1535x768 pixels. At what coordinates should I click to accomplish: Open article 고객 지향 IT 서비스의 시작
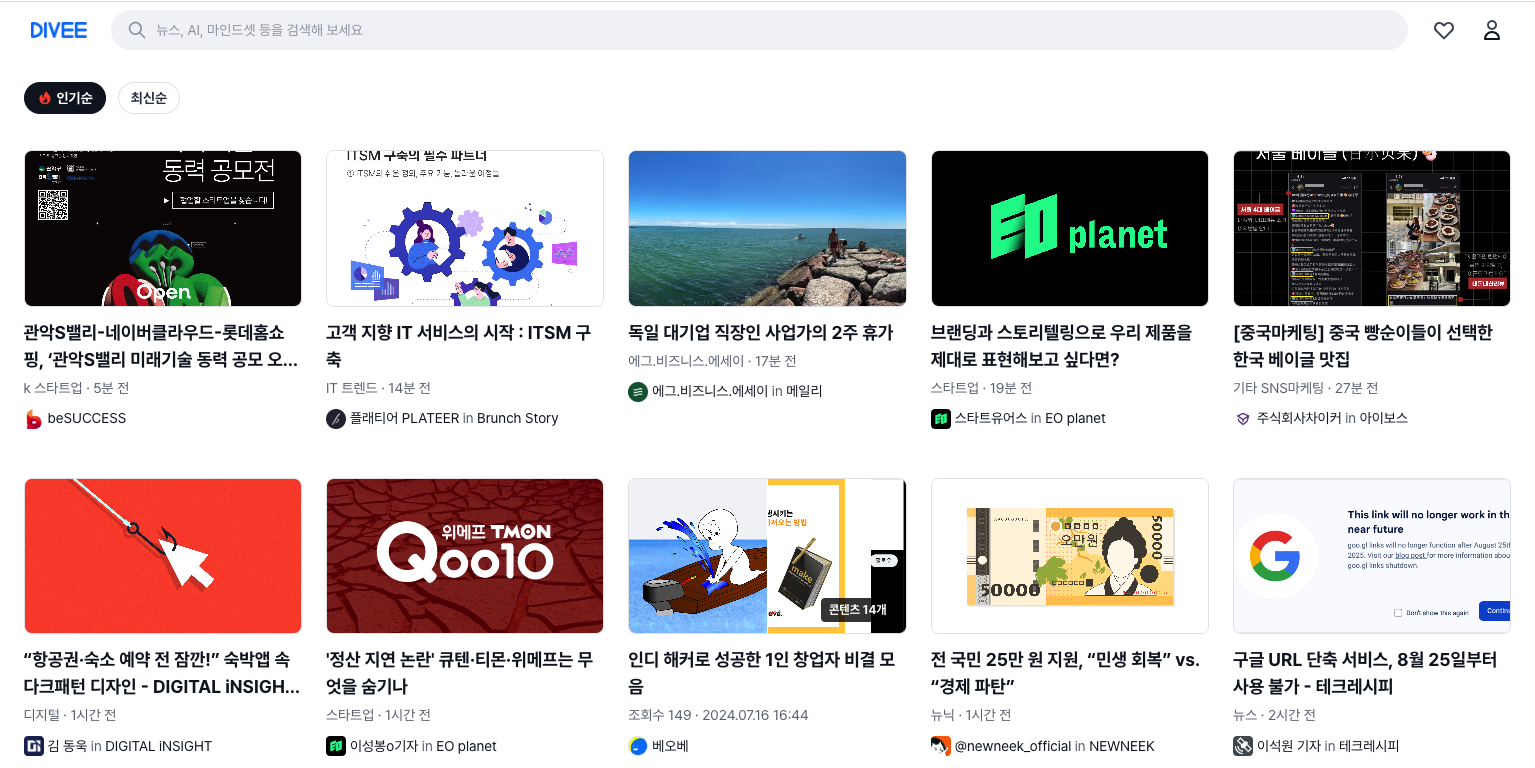coord(458,346)
